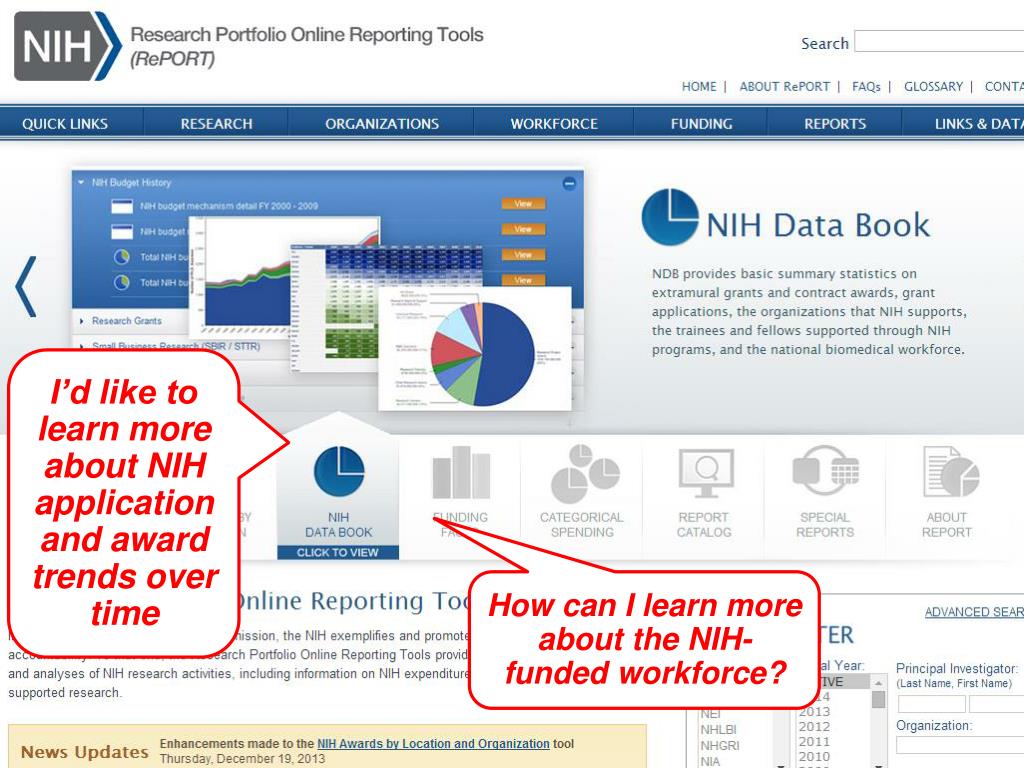Open the REPORTS menu
Viewport: 1024px width, 768px height.
click(x=835, y=123)
